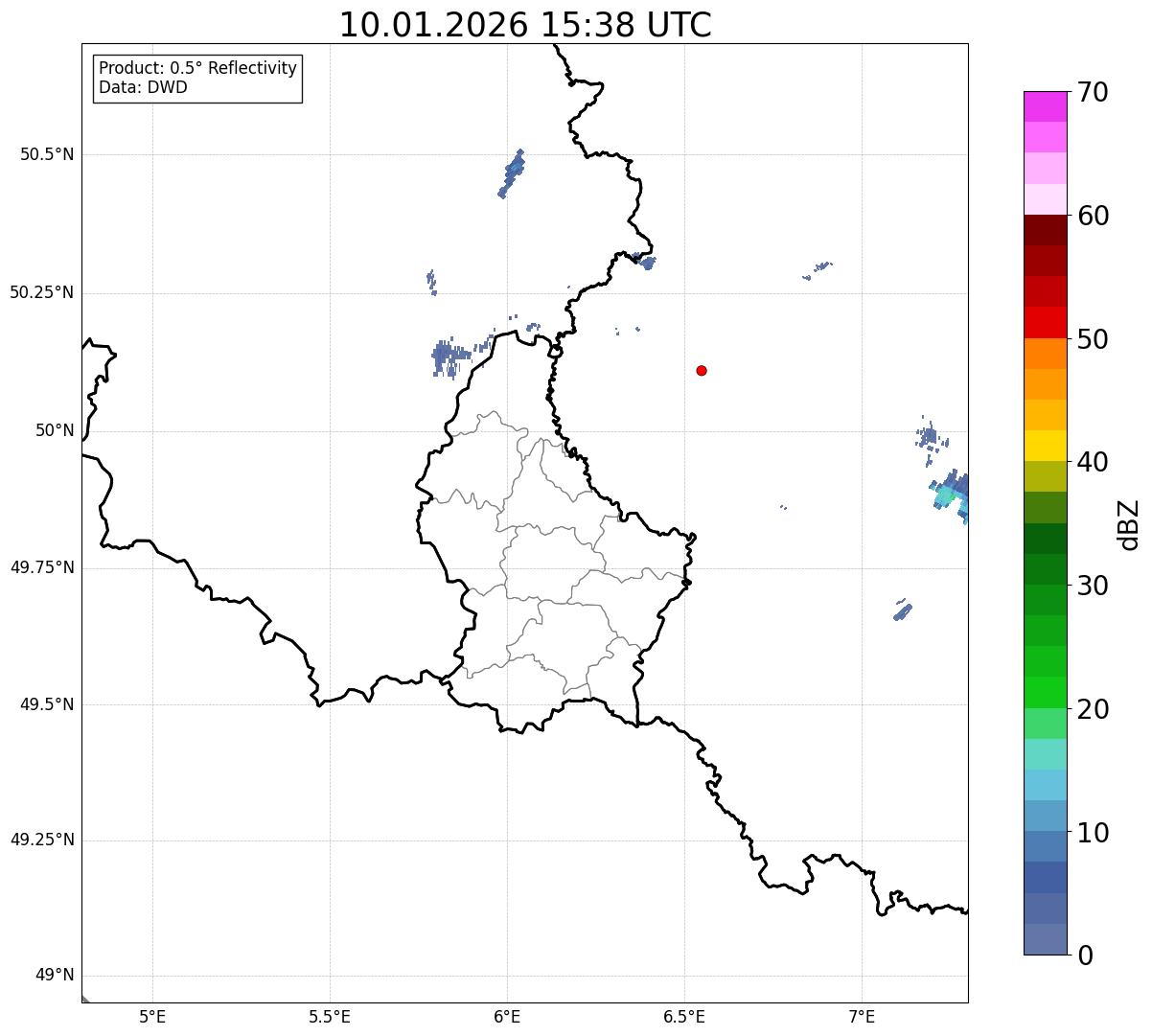
Task: Click the turquoise high-reflectivity echo near 7.25°E
Action: (946, 495)
